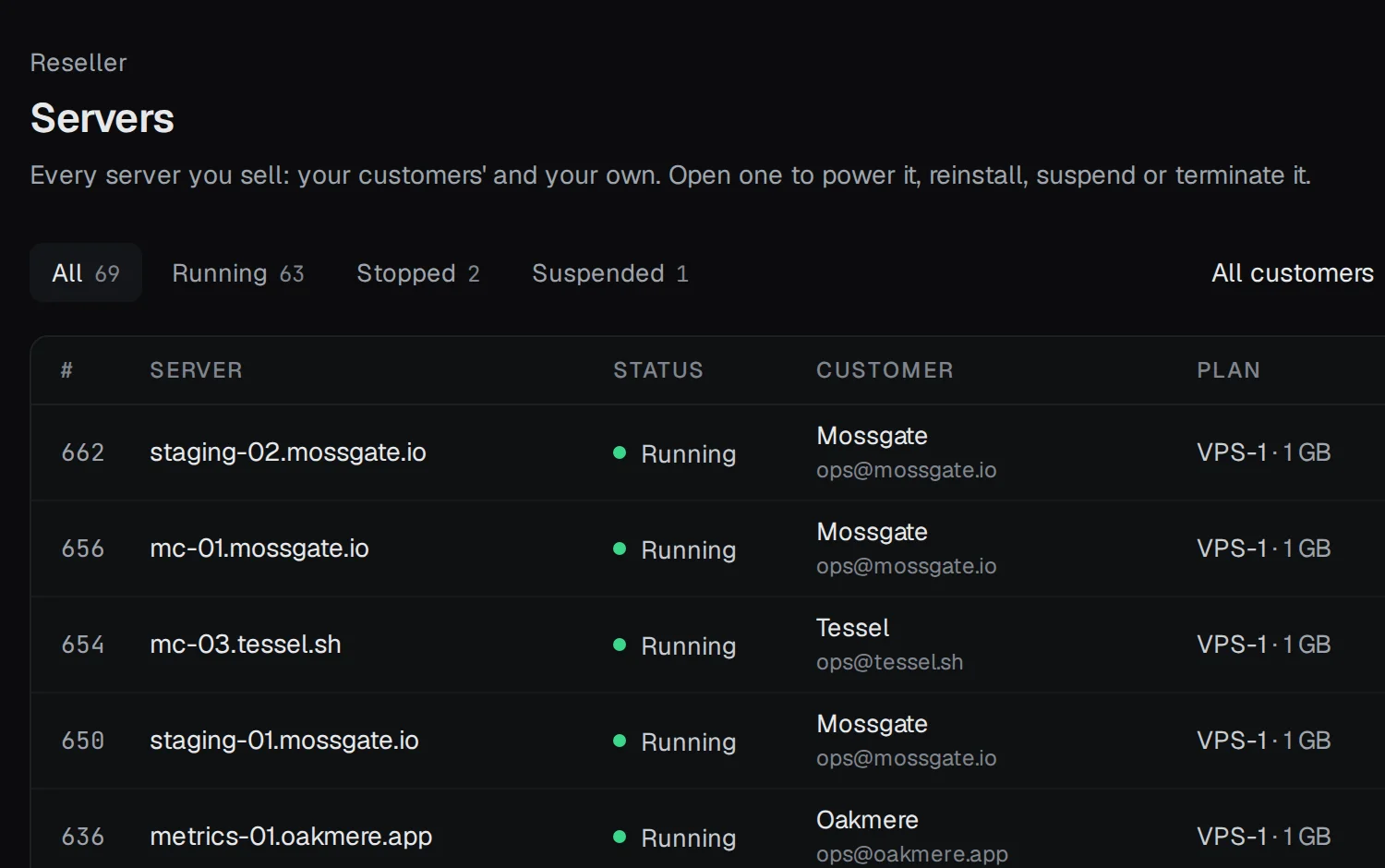
Task: Click Running status of staging-02.mossgate.io
Action: pyautogui.click(x=675, y=453)
